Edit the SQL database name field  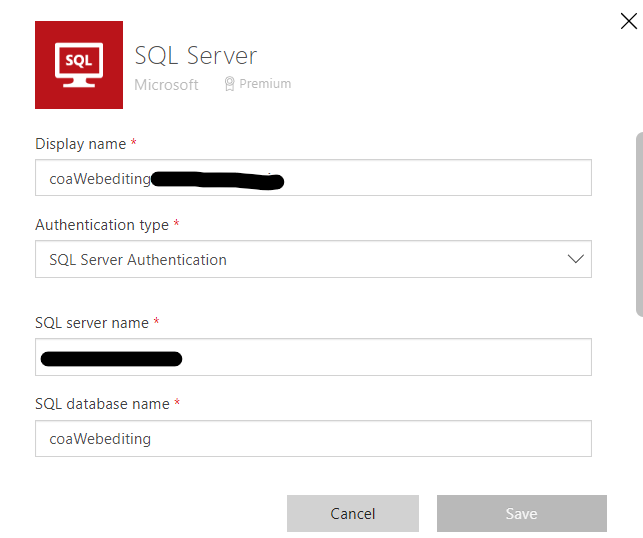(x=313, y=438)
